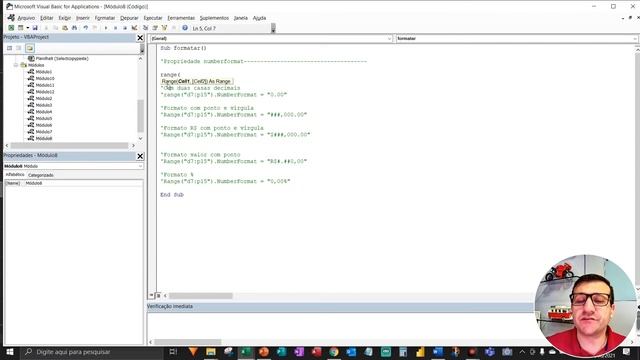The width and height of the screenshot is (640, 360).
Task: Open the Janela menu
Action: point(240,18)
